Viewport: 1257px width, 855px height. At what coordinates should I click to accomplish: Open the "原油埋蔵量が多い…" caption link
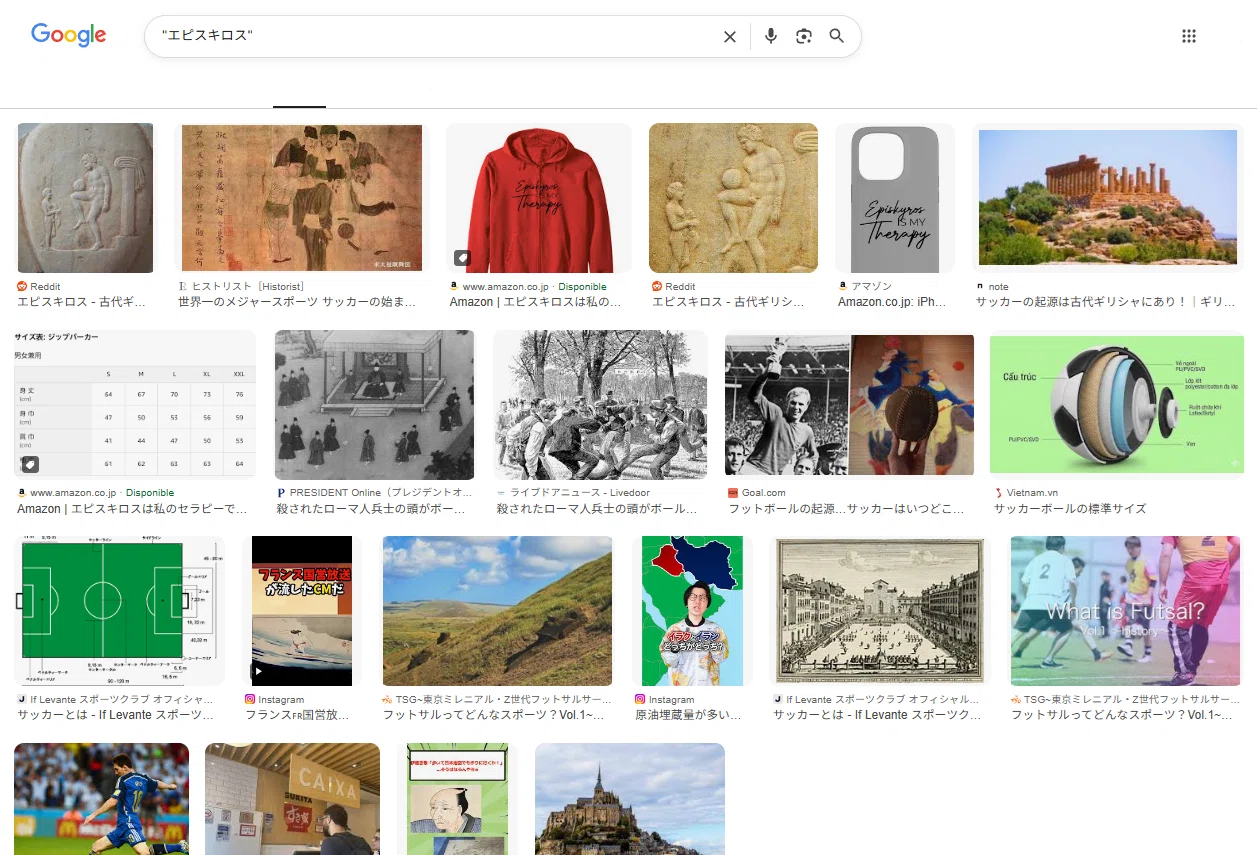click(x=688, y=715)
